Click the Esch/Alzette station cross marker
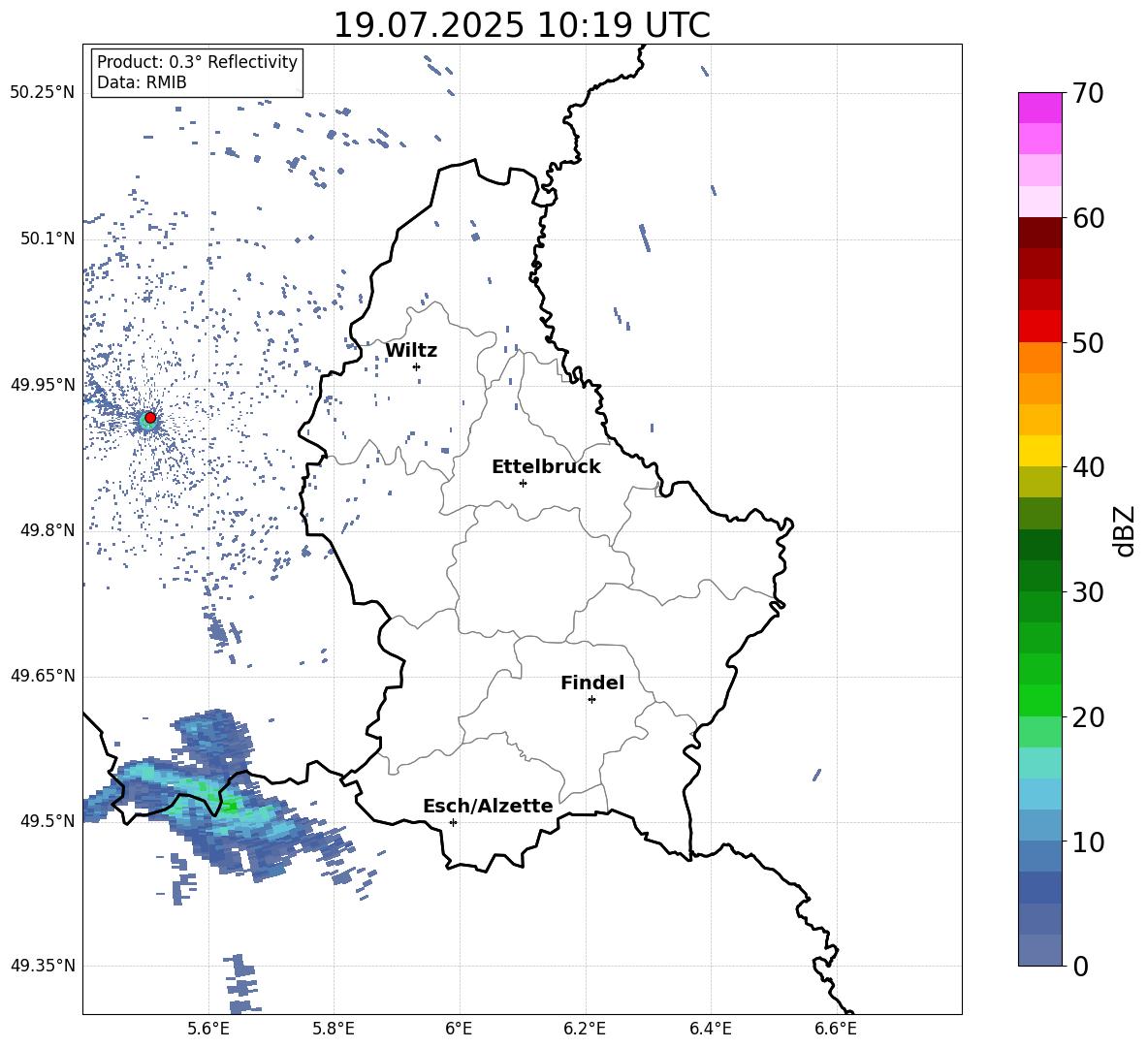 453,822
